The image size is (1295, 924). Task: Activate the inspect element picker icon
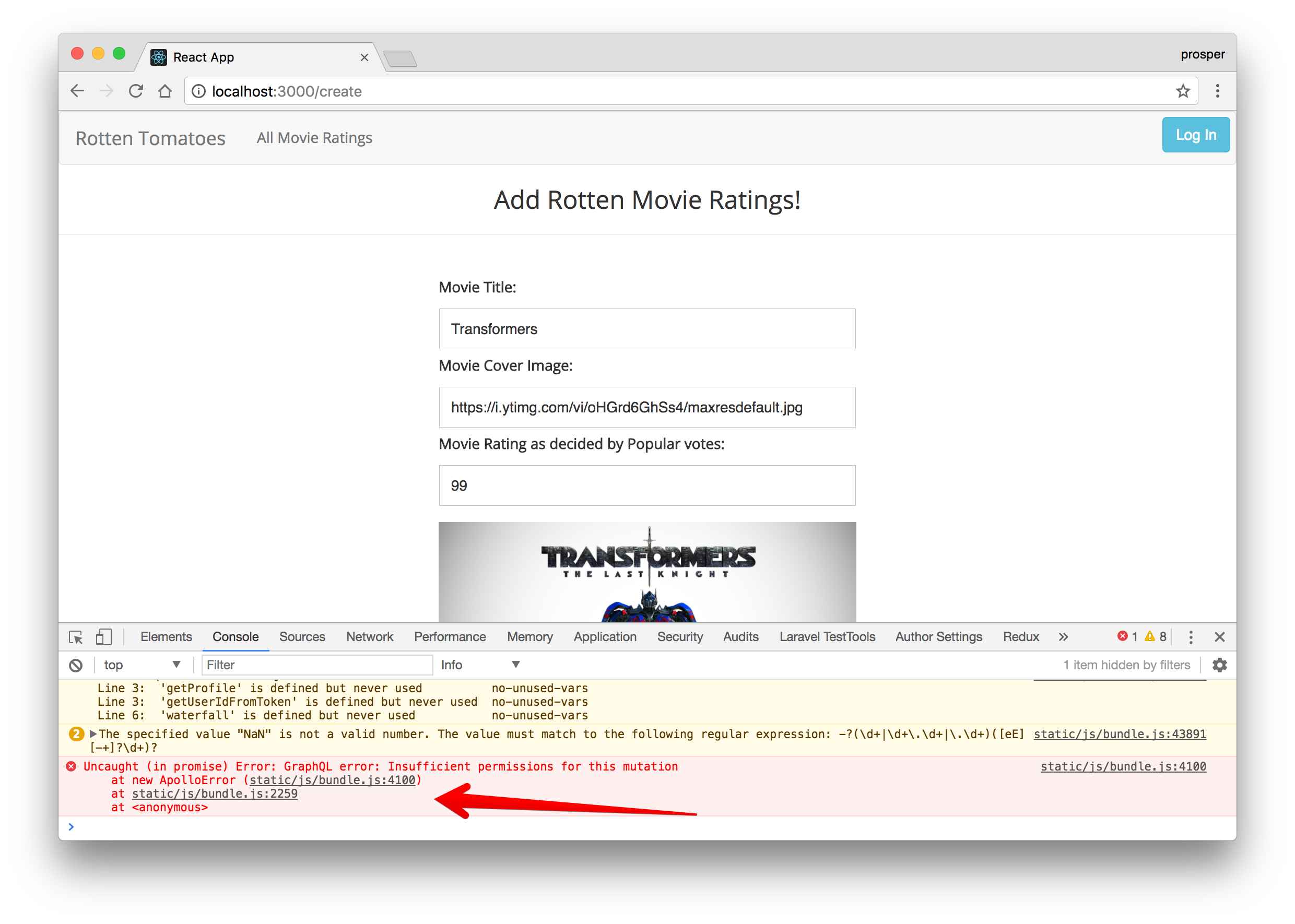pos(76,637)
